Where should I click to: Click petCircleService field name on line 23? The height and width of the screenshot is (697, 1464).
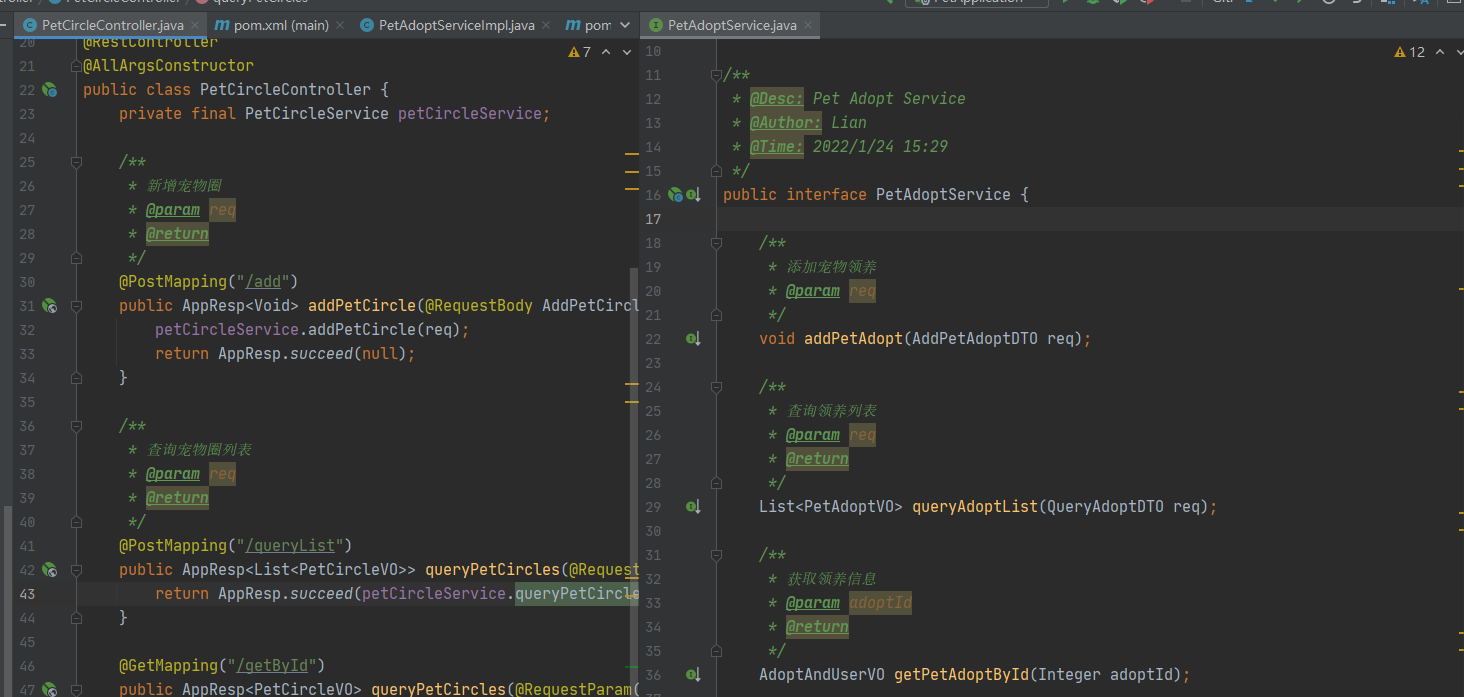click(470, 114)
